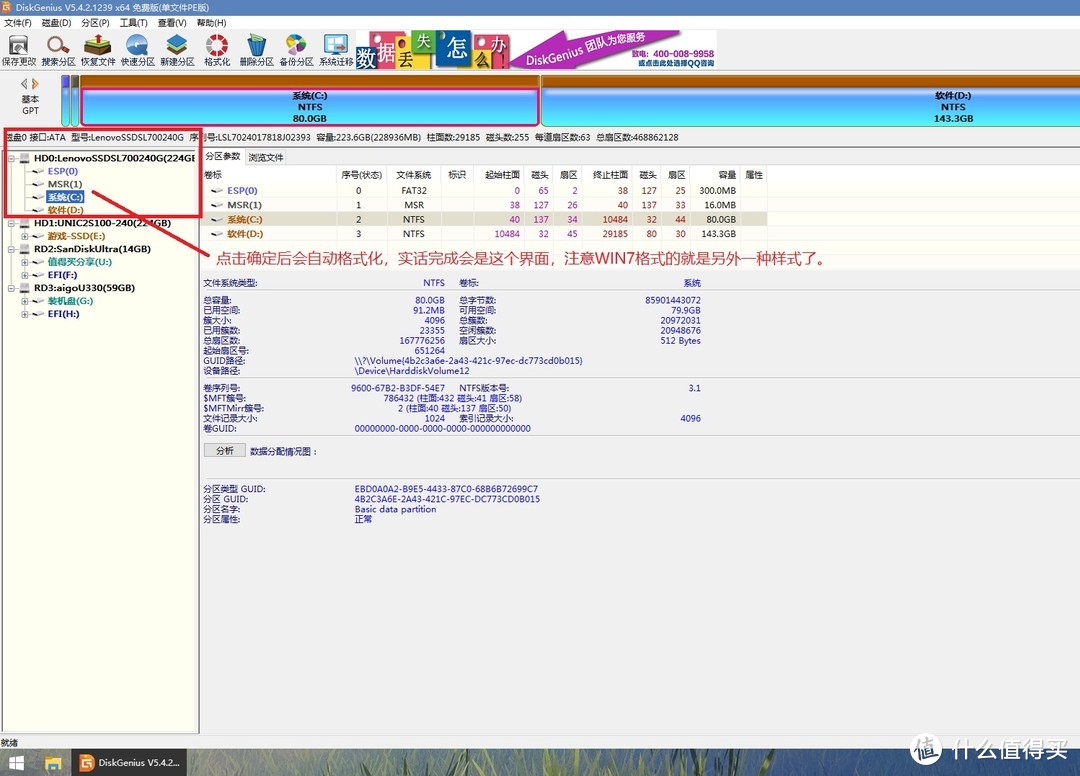Switch to the 浏览文件 tab
The image size is (1080, 776).
pos(266,157)
